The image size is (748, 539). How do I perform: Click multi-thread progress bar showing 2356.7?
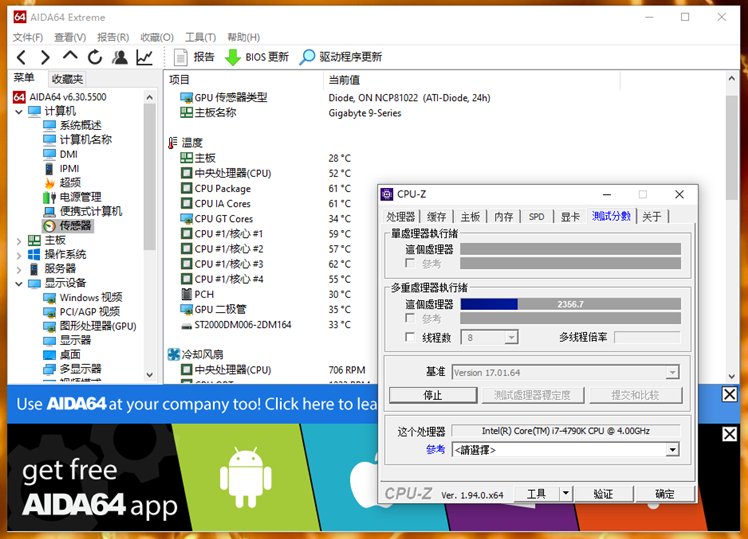(x=571, y=304)
